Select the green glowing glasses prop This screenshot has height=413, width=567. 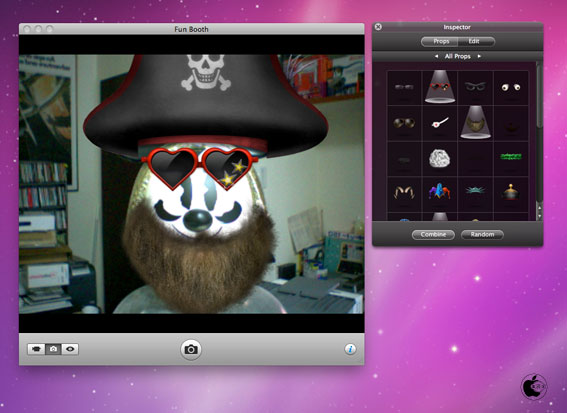[511, 157]
